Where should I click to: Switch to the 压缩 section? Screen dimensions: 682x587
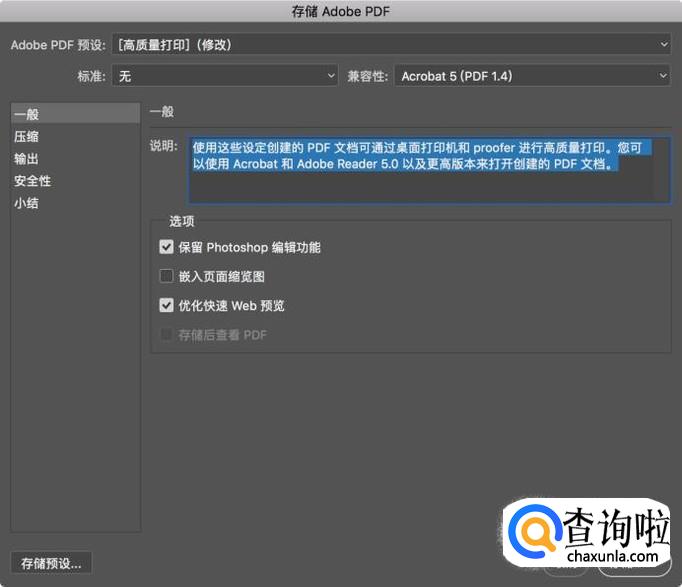[75, 137]
